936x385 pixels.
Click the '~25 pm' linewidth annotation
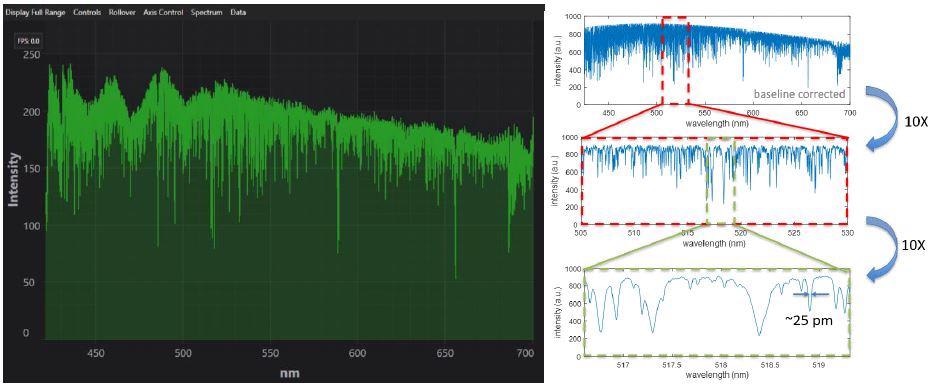click(x=809, y=320)
